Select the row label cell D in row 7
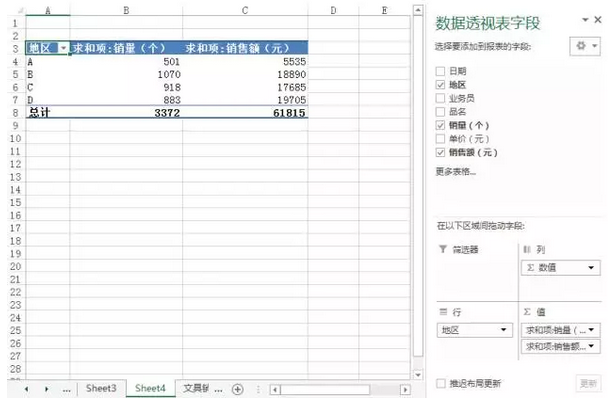The image size is (608, 398). pyautogui.click(x=48, y=100)
